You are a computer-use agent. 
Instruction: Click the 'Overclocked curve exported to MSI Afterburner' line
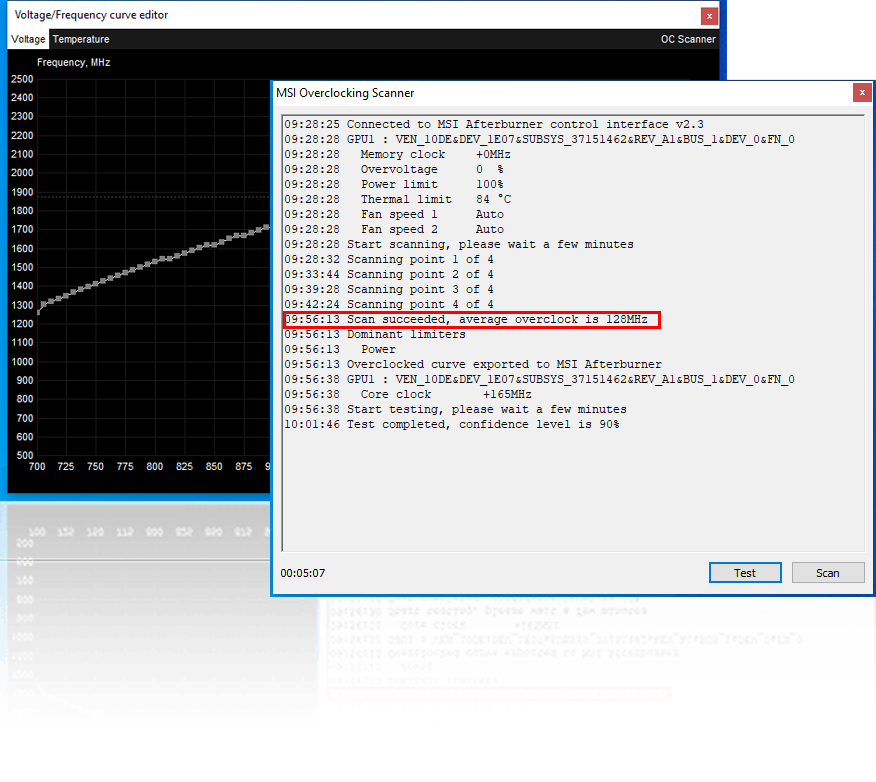[x=473, y=365]
